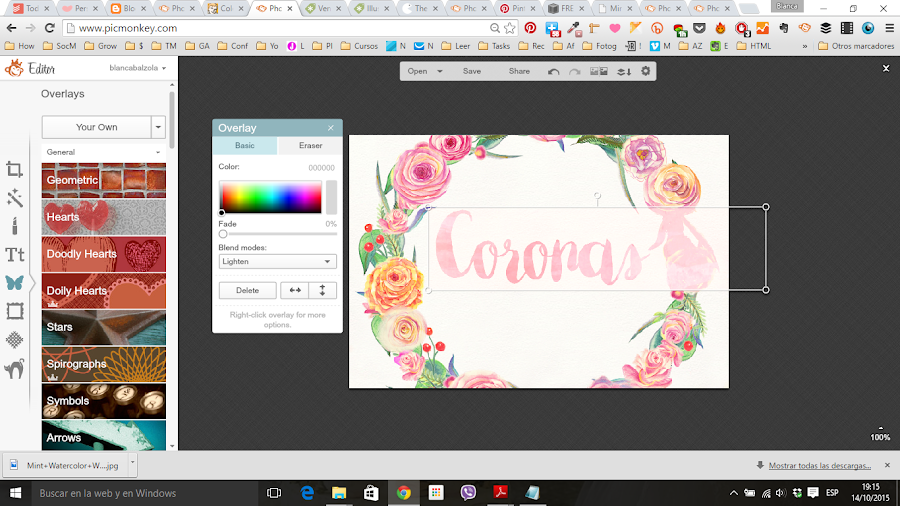Click the gray color preview swatch
The width and height of the screenshot is (900, 506).
331,197
